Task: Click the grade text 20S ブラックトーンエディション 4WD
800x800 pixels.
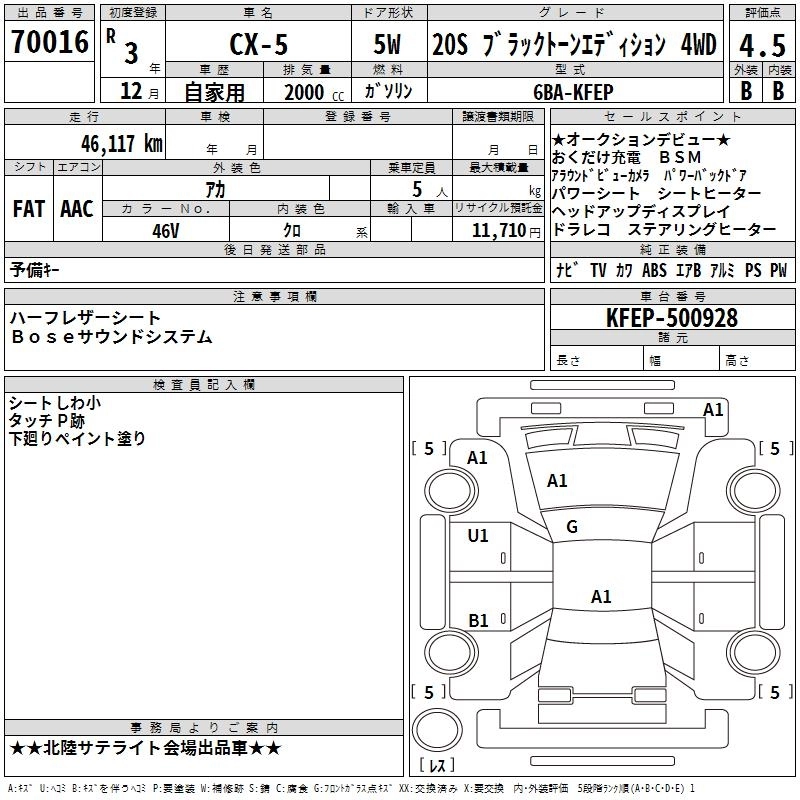Action: click(574, 45)
